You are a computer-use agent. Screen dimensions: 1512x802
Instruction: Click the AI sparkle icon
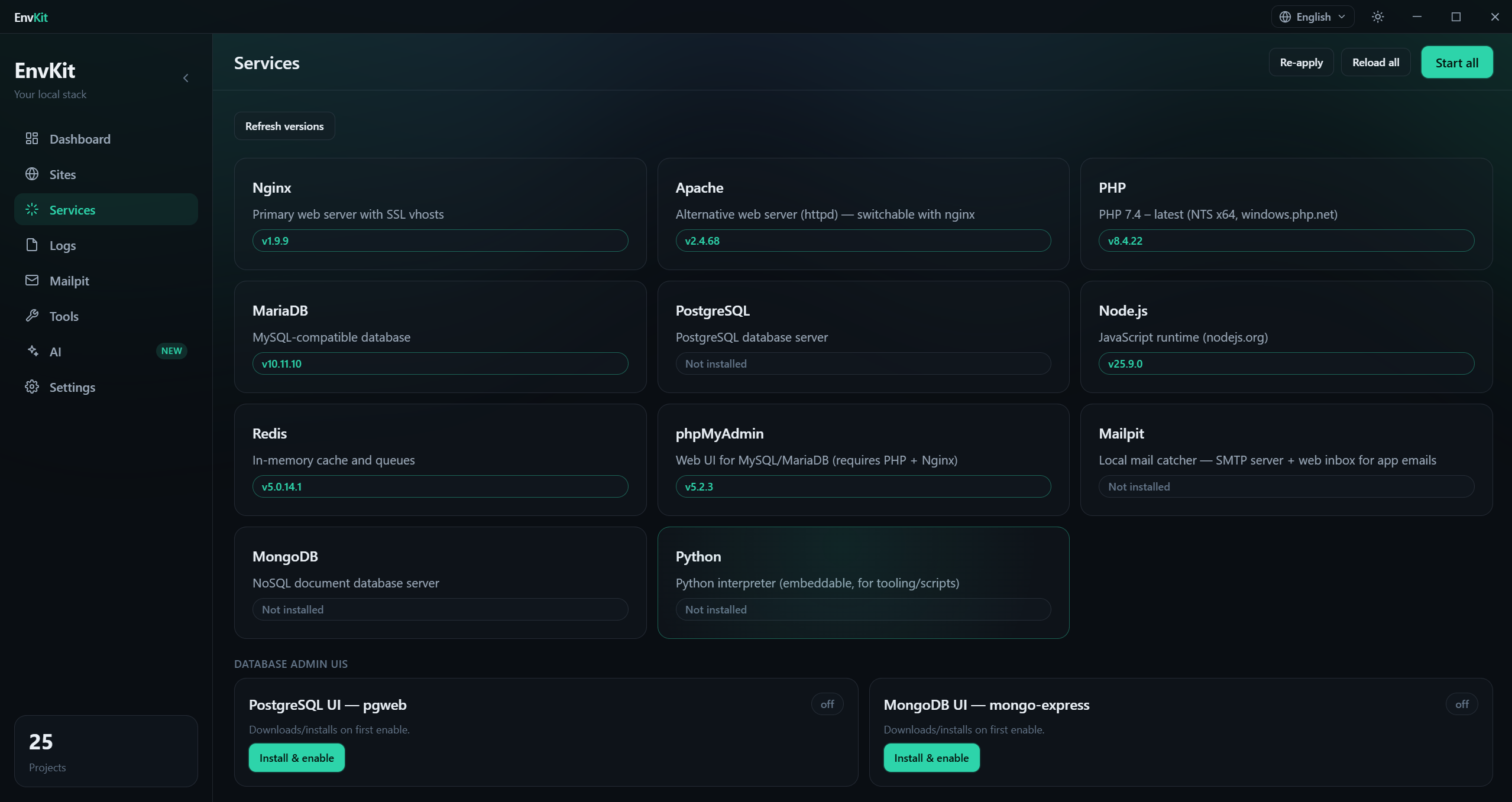click(32, 351)
